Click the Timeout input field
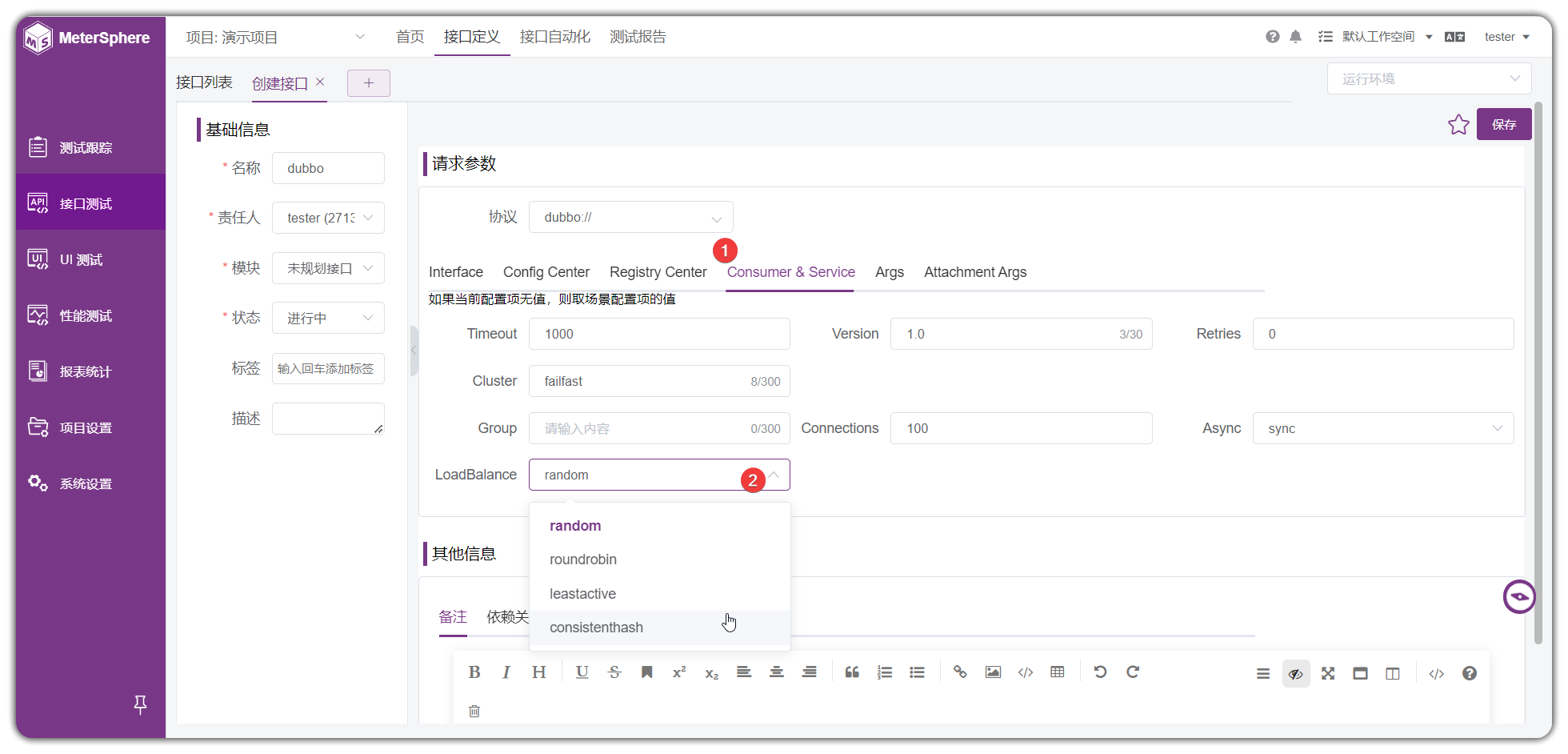The width and height of the screenshot is (1568, 754). coord(659,335)
